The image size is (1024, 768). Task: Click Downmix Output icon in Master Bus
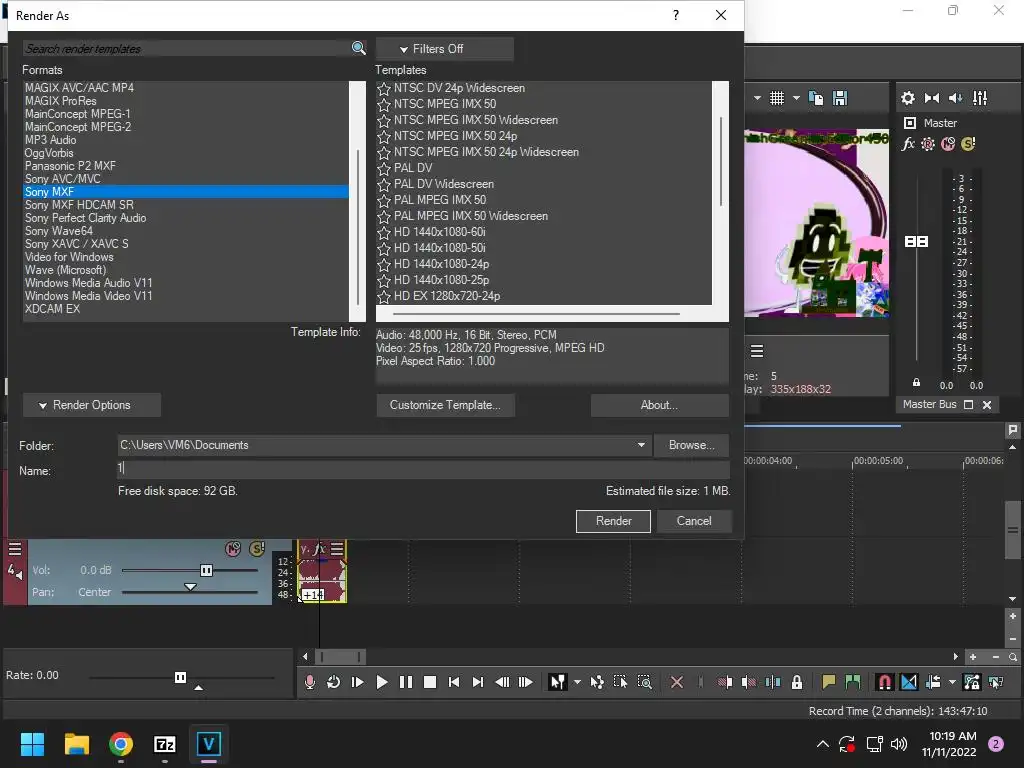click(932, 98)
